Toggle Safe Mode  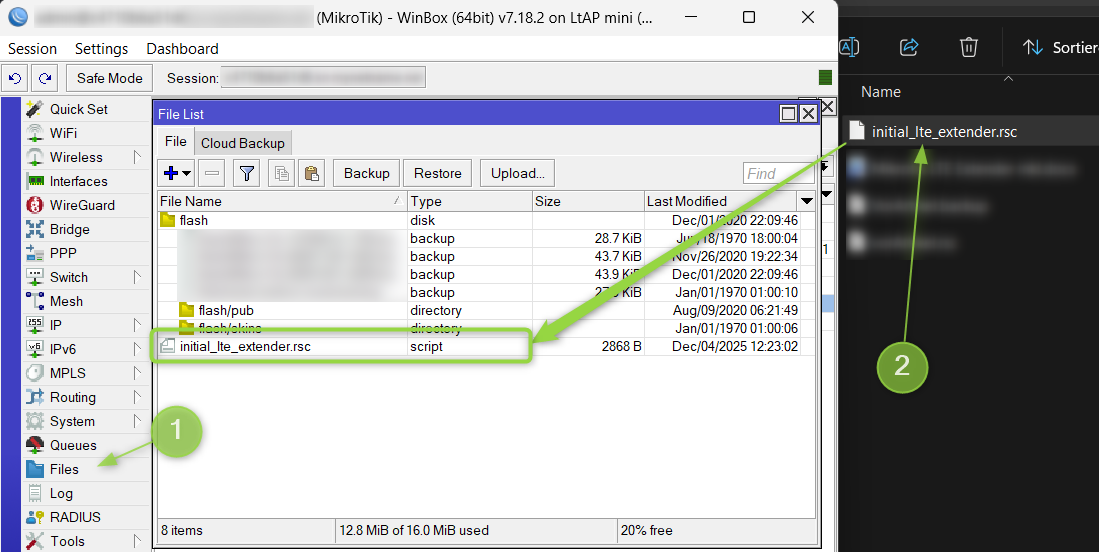coord(109,78)
